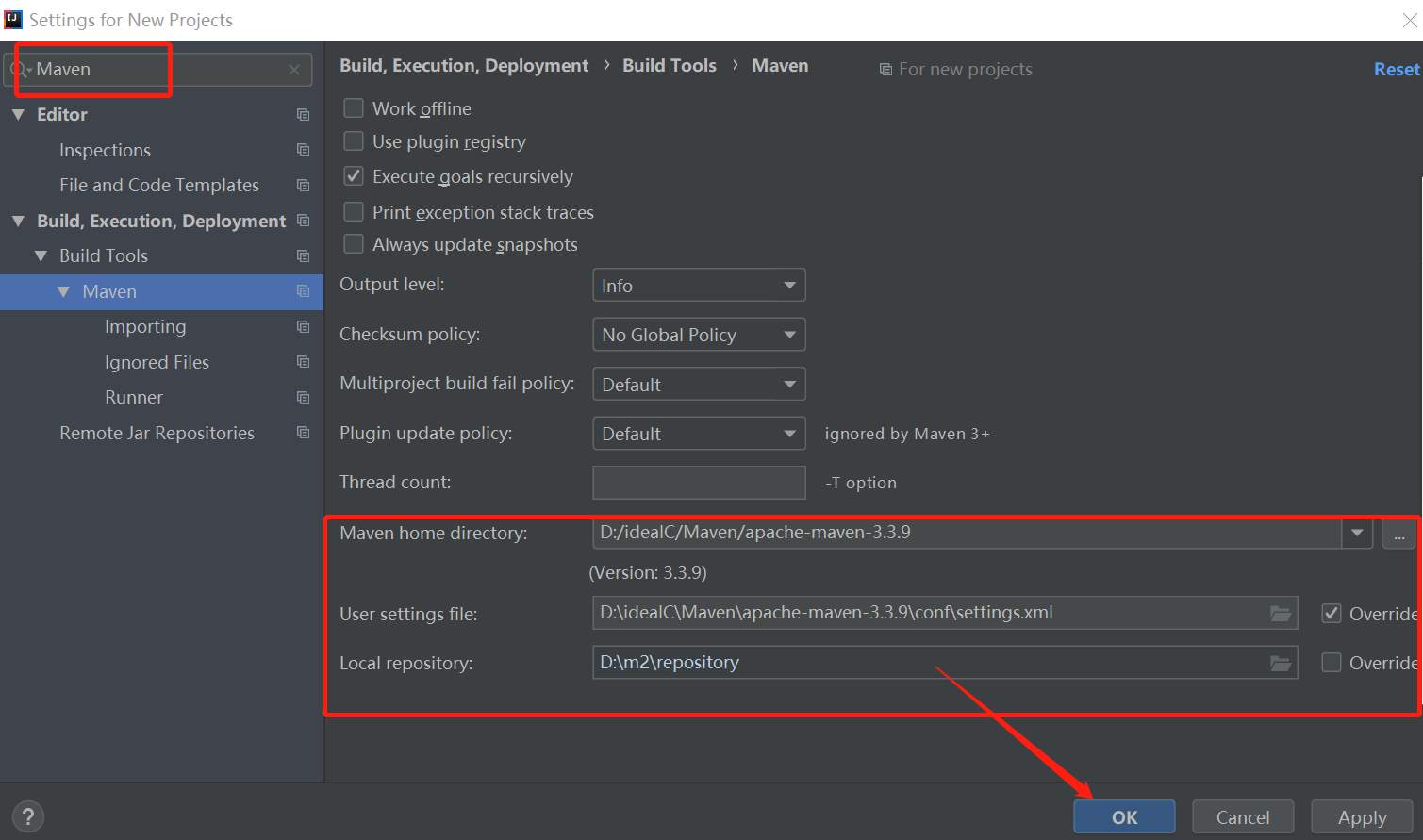1423x840 pixels.
Task: Click the "ignored by Maven 3+" note
Action: [907, 434]
